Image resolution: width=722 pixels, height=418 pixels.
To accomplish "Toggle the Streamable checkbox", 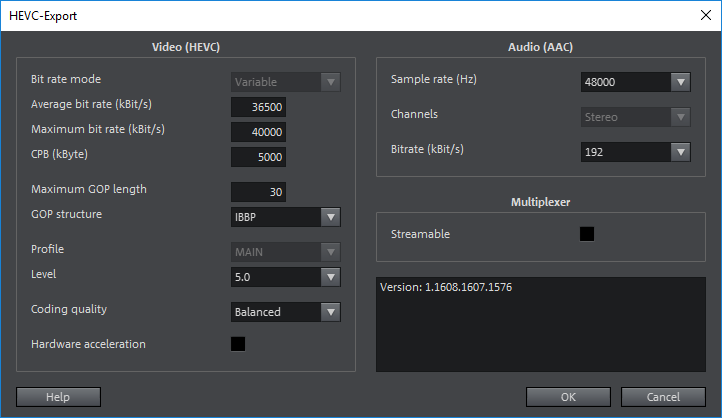I will coord(587,234).
